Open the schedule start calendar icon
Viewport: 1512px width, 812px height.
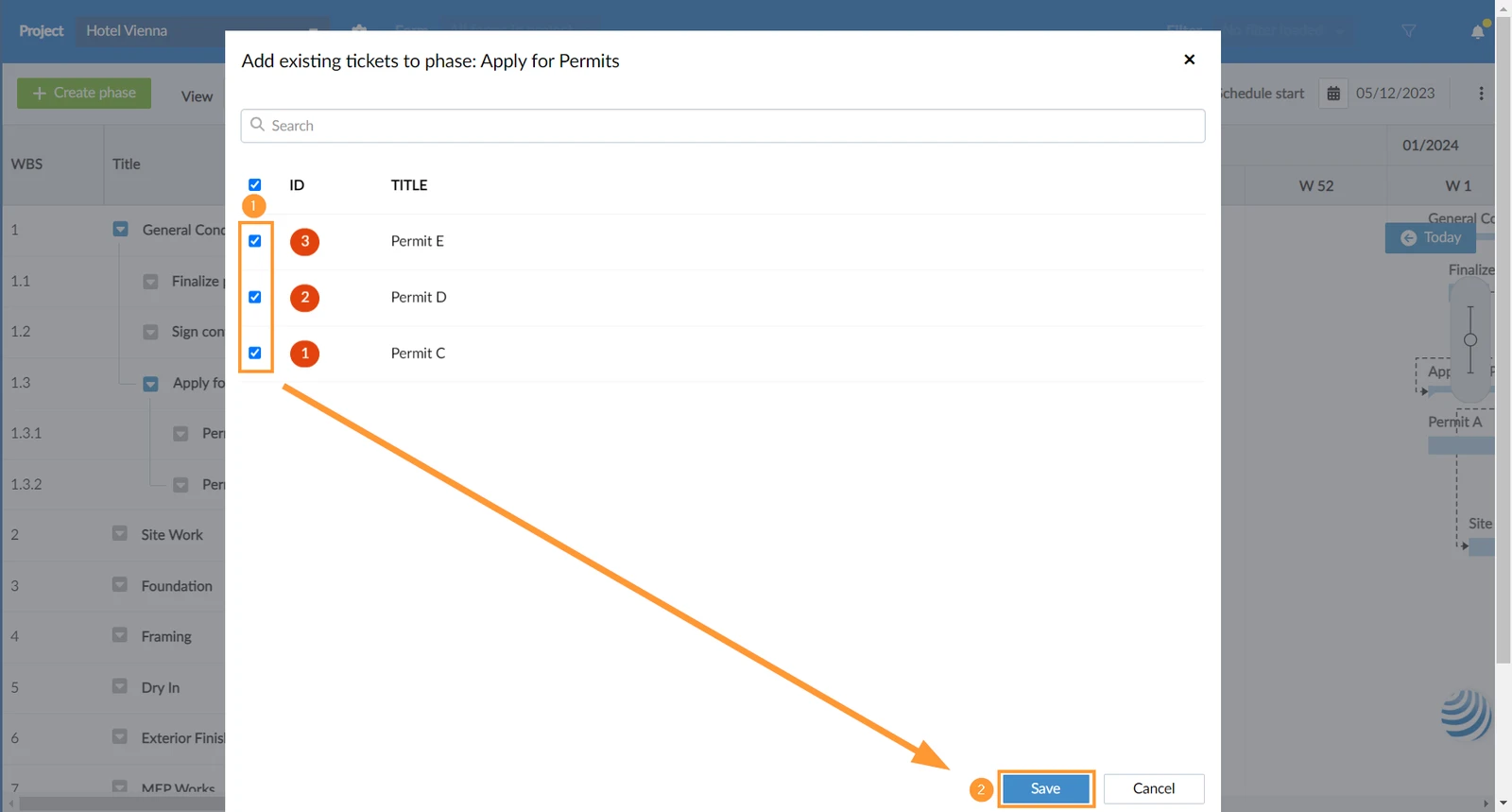(1333, 94)
